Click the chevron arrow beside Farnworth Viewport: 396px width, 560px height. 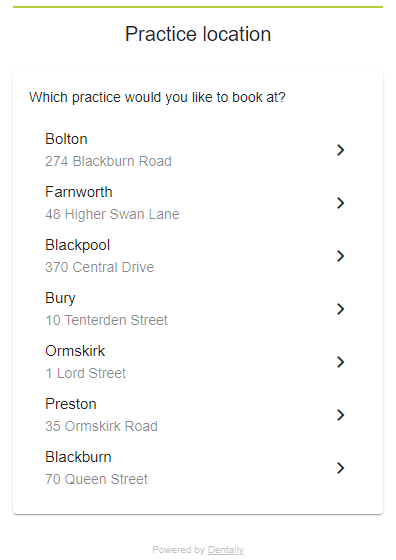click(340, 203)
